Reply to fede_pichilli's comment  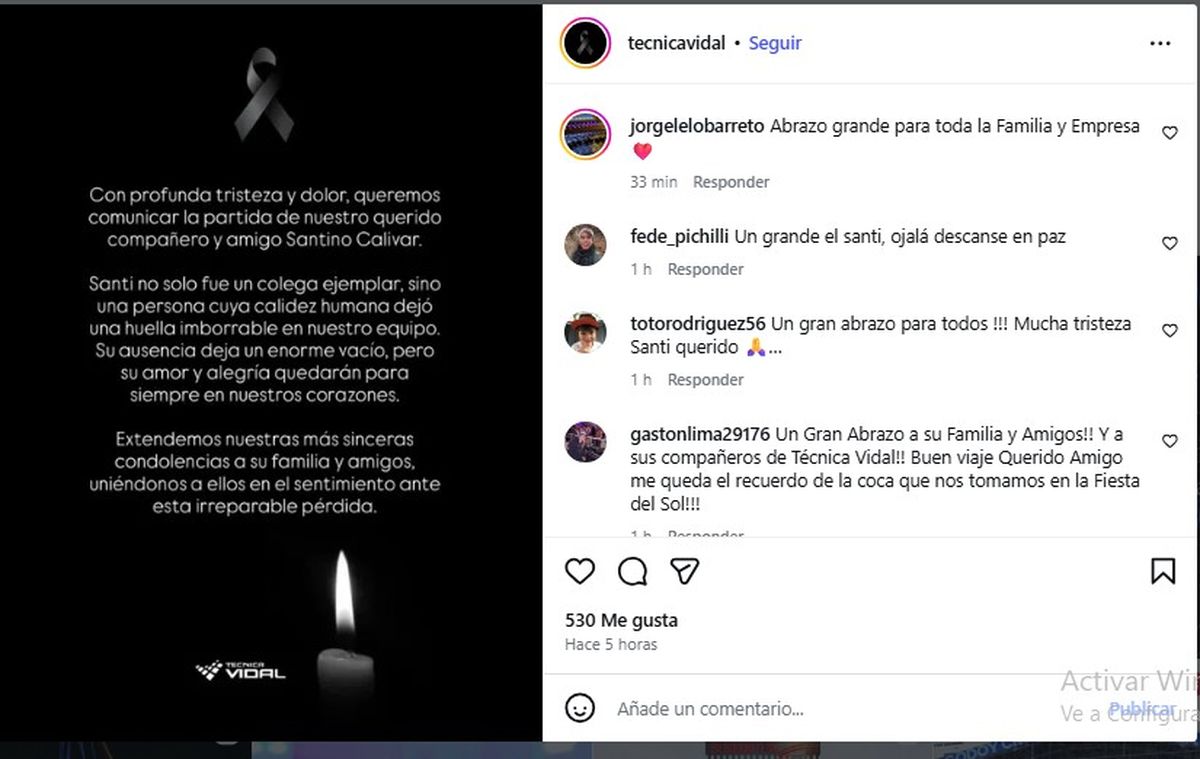coord(706,269)
